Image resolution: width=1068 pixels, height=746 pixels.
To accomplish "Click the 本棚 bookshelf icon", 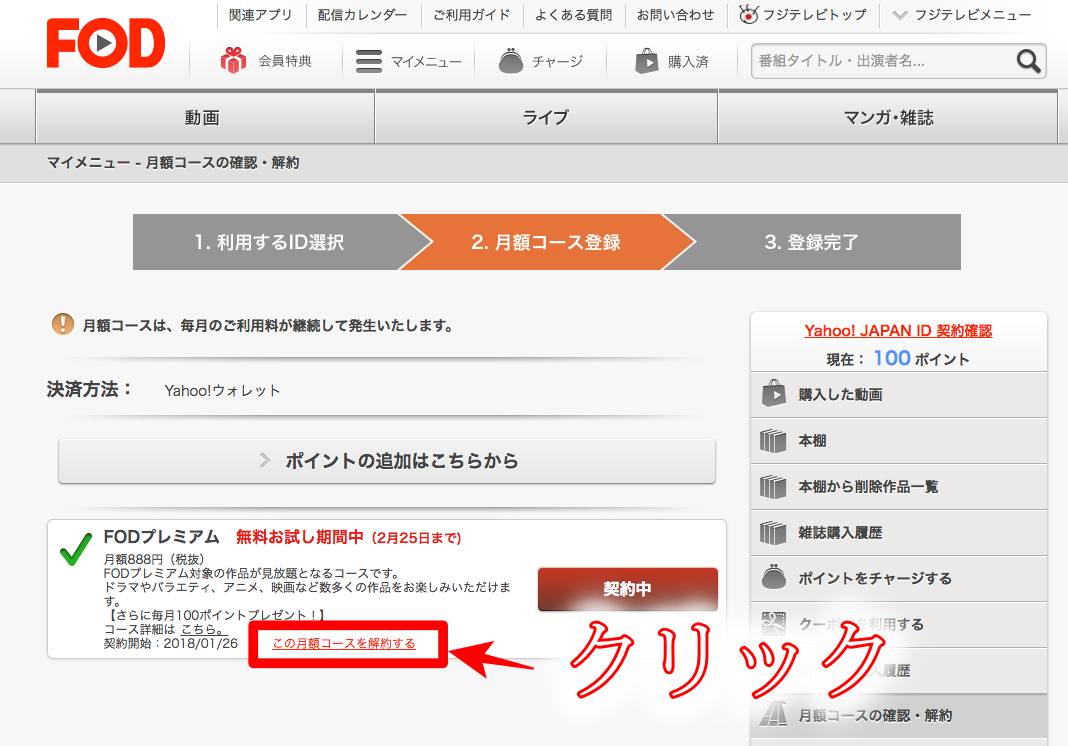I will pos(773,441).
